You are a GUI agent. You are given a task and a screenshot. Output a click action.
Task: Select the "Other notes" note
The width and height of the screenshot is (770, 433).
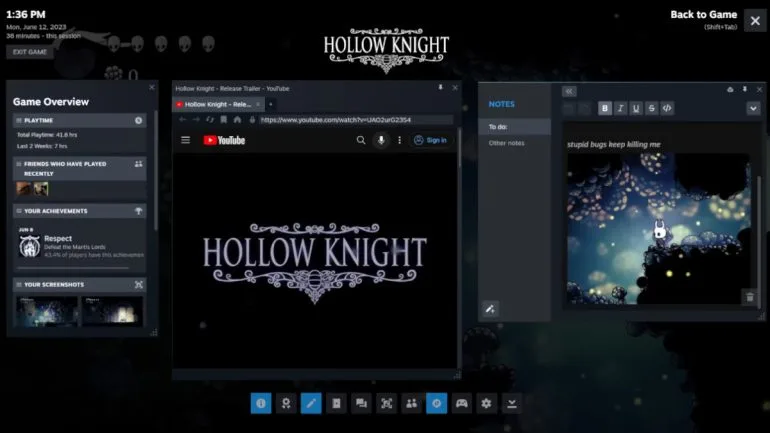515,143
